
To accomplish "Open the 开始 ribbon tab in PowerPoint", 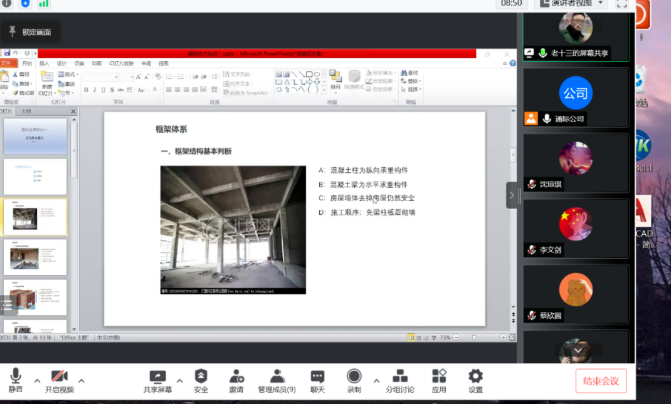I will click(26, 62).
